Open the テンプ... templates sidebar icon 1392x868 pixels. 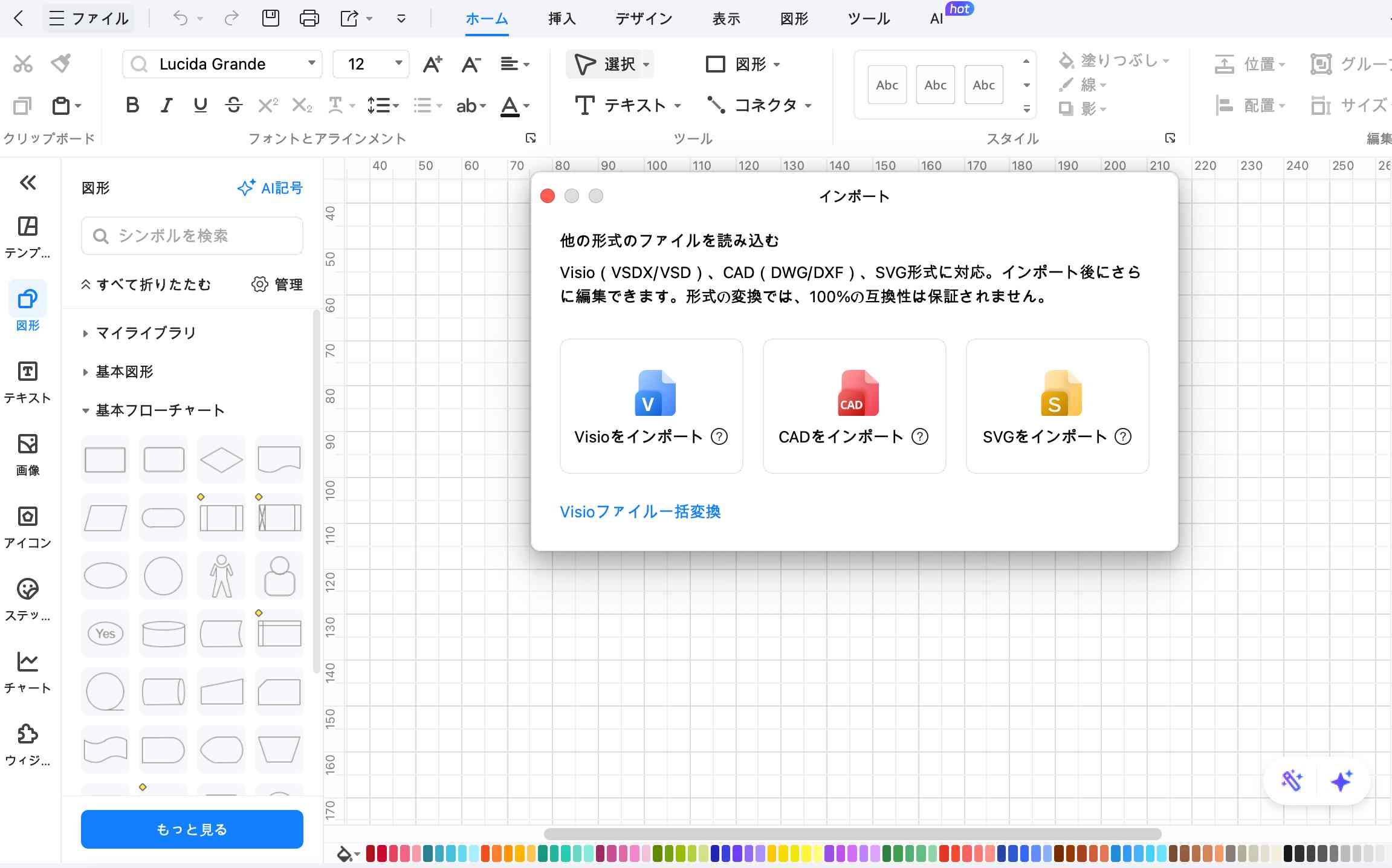[x=28, y=237]
